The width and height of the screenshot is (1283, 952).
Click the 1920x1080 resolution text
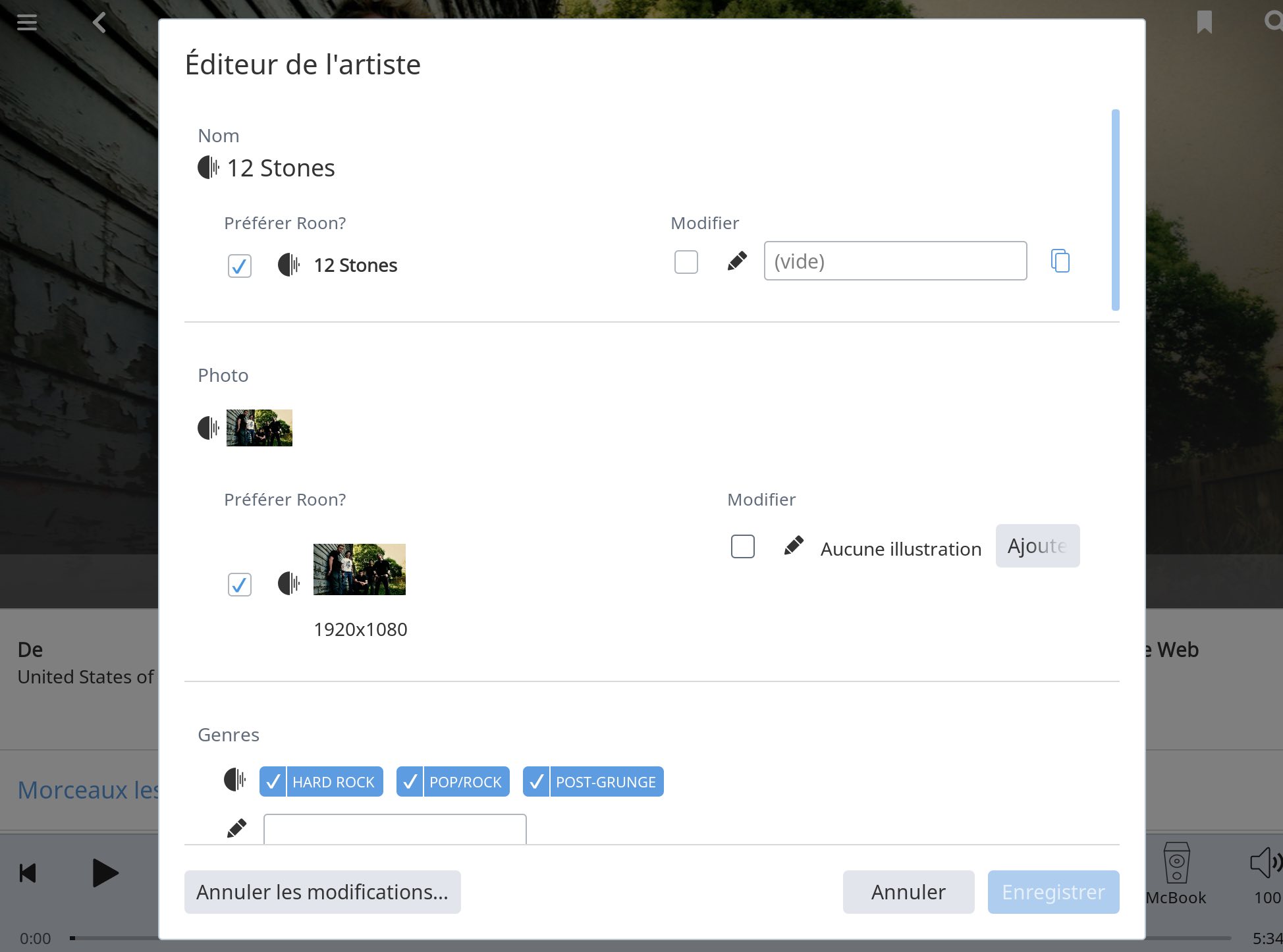pyautogui.click(x=360, y=629)
